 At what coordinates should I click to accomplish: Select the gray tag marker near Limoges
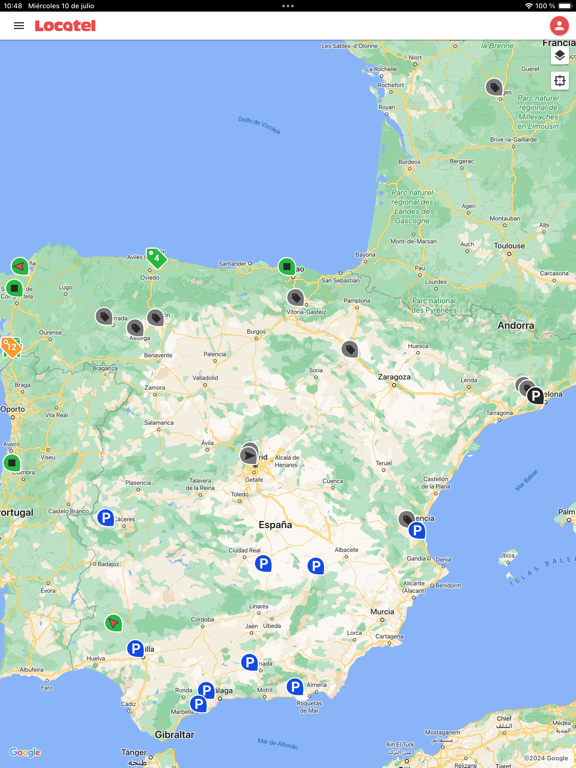click(494, 88)
